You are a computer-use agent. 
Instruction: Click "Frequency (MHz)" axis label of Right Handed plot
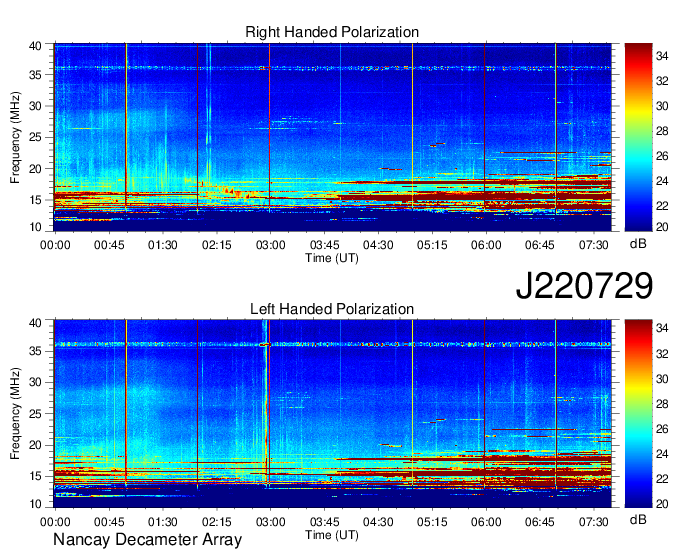(x=15, y=137)
